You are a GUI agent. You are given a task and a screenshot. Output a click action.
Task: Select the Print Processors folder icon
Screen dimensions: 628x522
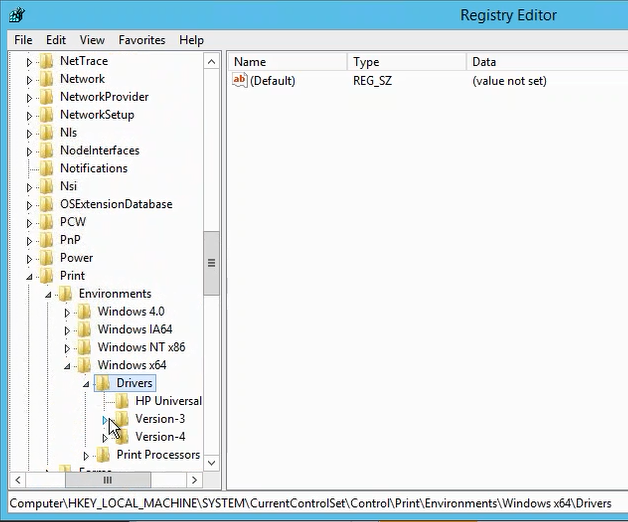click(103, 455)
